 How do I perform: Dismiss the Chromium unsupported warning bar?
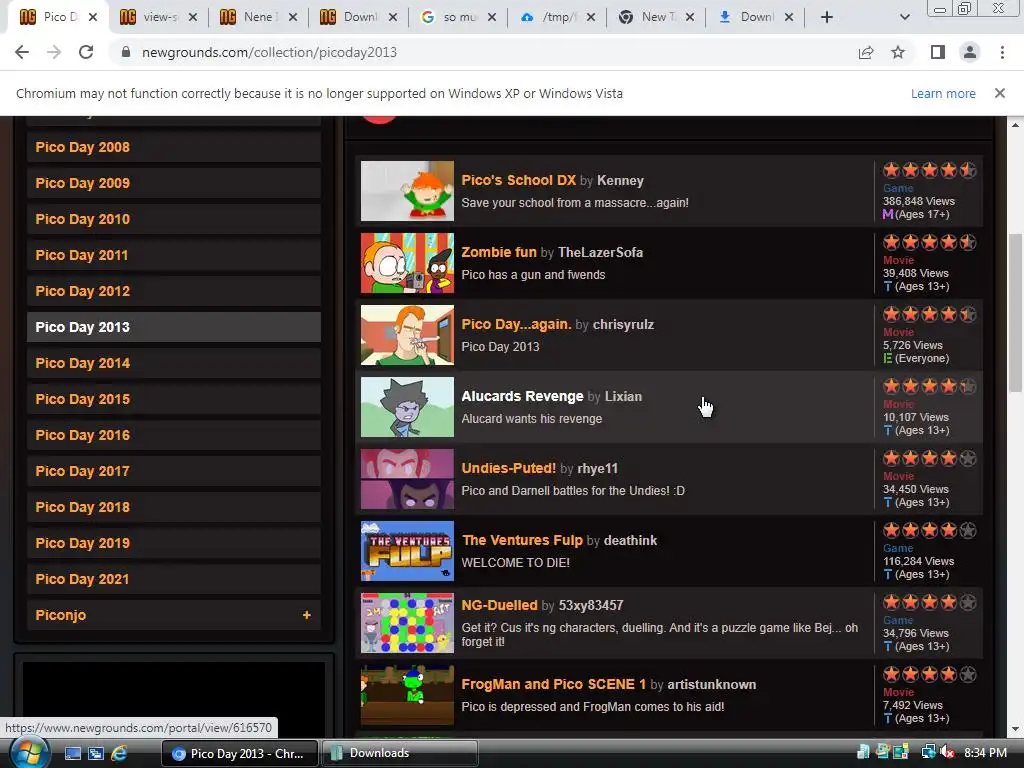[999, 93]
